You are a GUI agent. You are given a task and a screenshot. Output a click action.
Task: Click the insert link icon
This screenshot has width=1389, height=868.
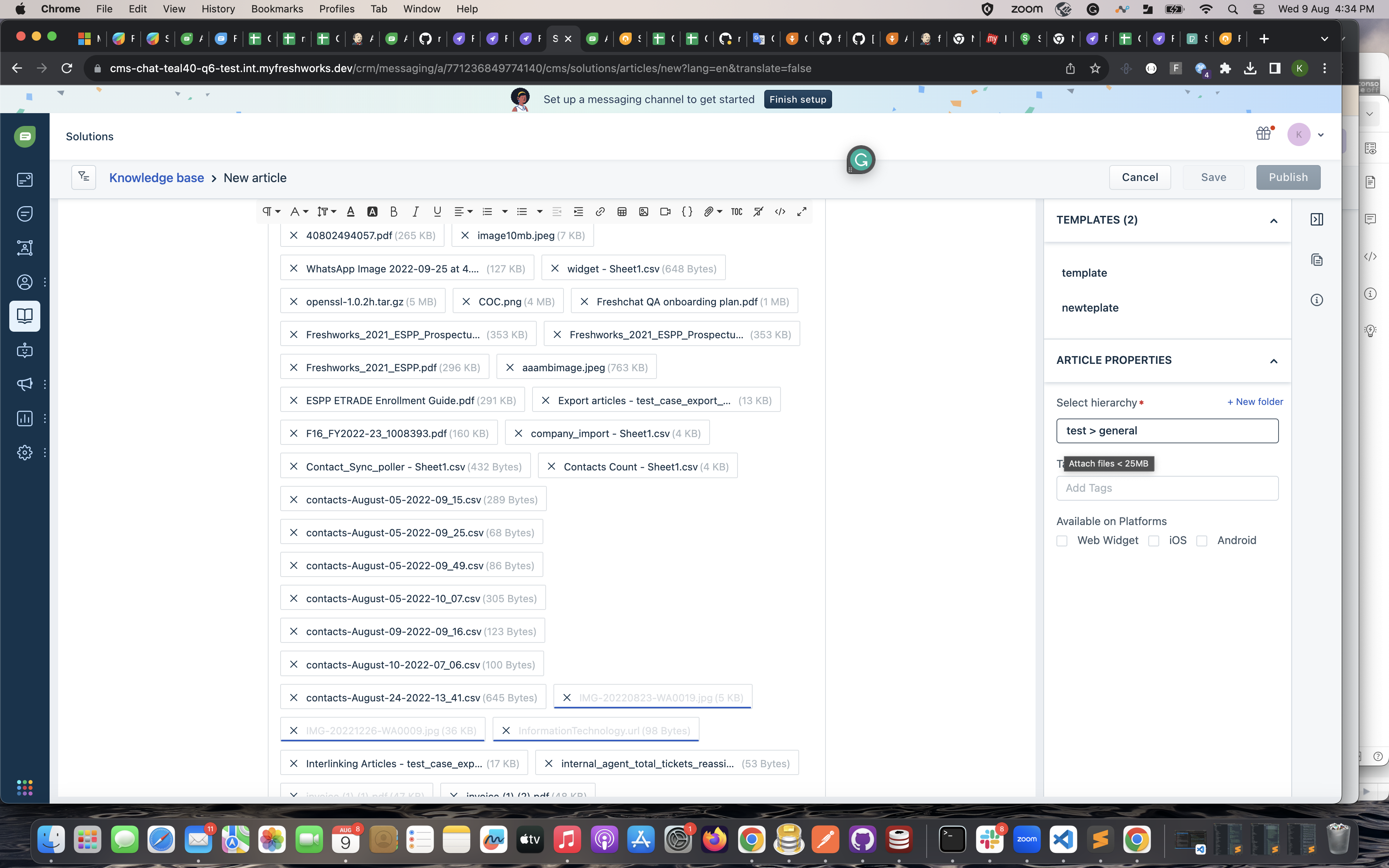click(600, 212)
